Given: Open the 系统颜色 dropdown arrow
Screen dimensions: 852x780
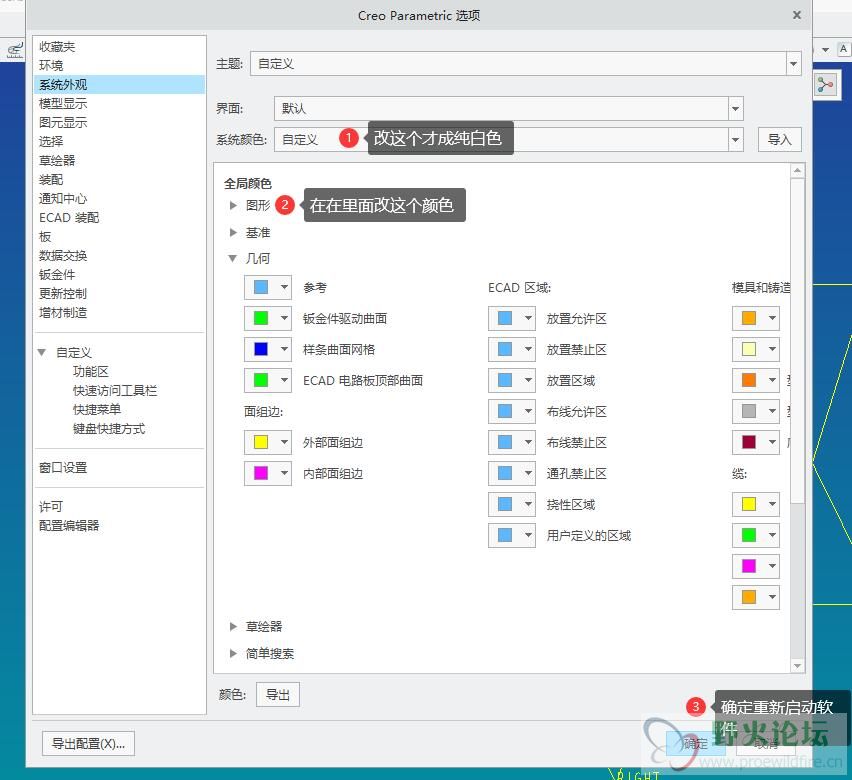Looking at the screenshot, I should (735, 140).
